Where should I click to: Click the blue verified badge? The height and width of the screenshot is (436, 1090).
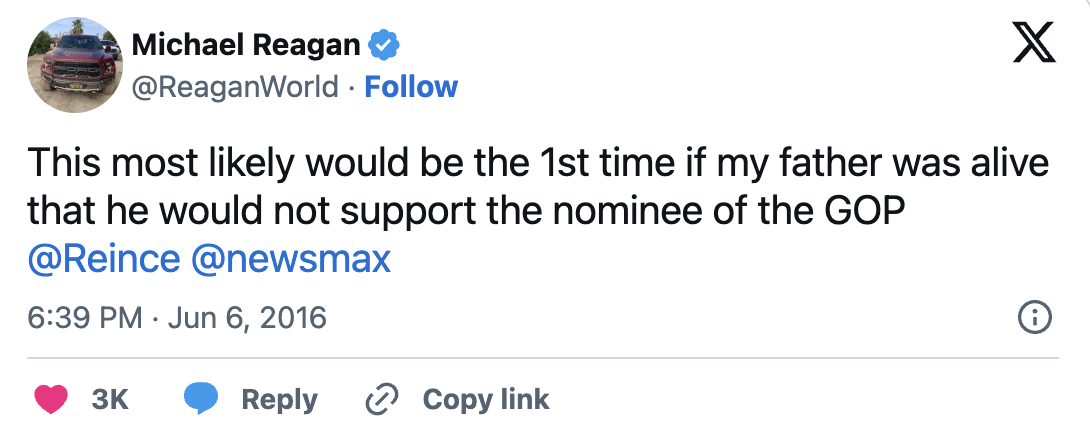[385, 45]
